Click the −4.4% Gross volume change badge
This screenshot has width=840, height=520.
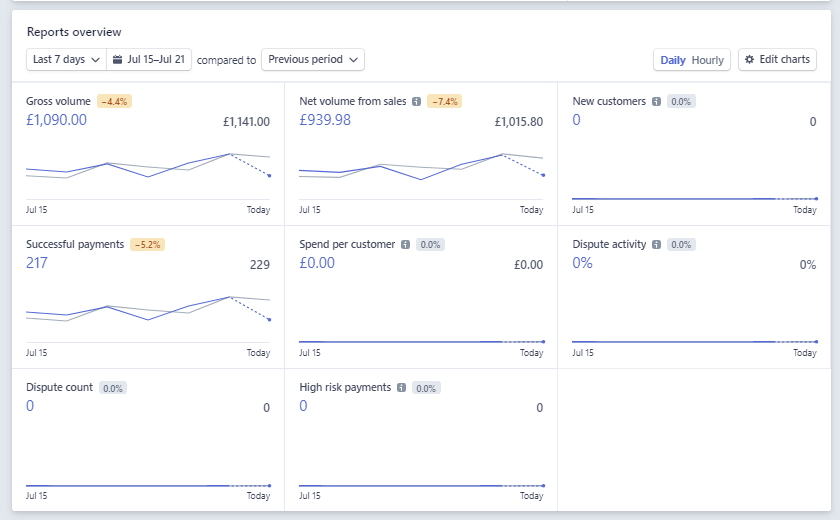pyautogui.click(x=114, y=102)
